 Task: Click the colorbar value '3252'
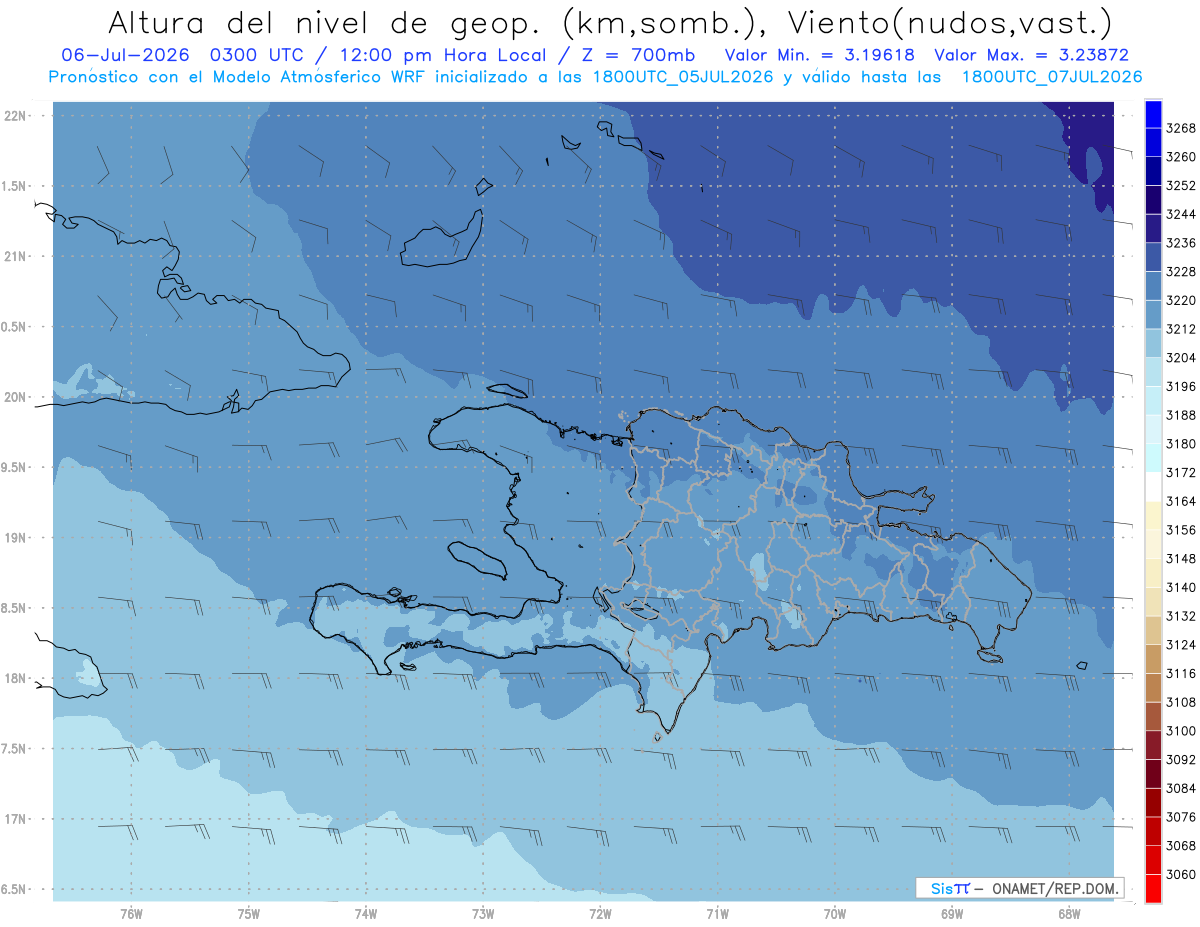1181,186
